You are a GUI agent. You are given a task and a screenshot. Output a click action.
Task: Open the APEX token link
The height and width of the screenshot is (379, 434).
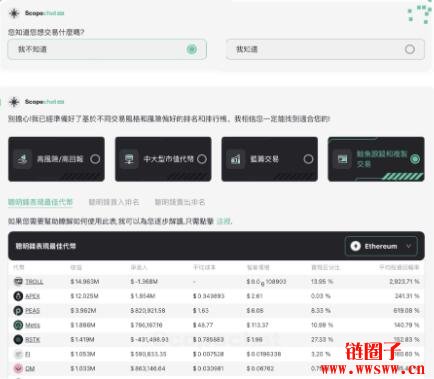33,296
